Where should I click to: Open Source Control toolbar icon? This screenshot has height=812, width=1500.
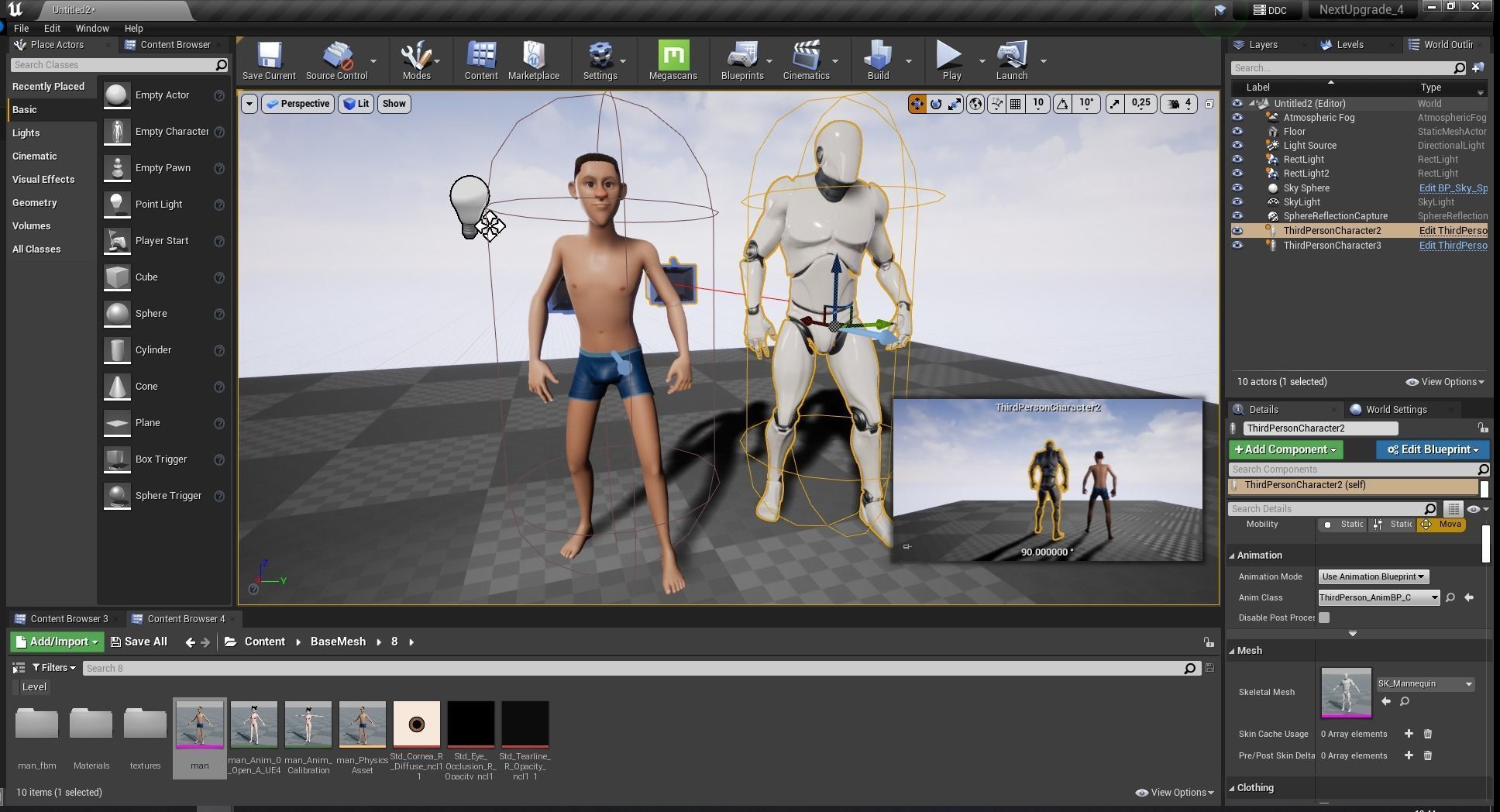click(x=336, y=60)
